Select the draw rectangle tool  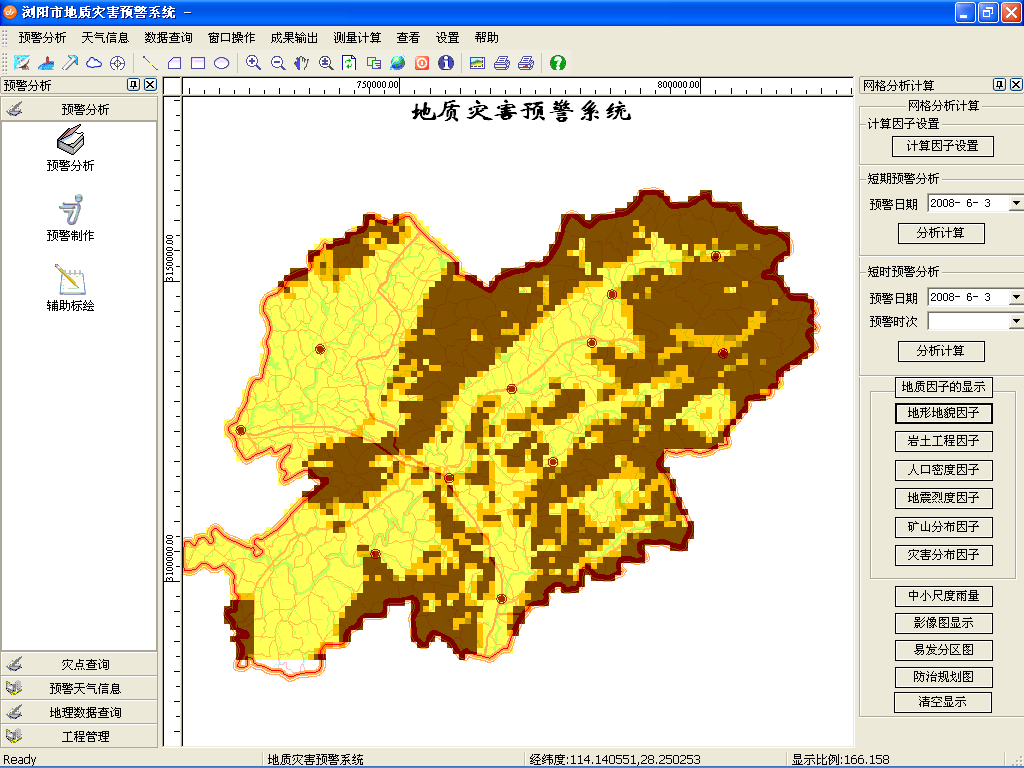(x=198, y=62)
